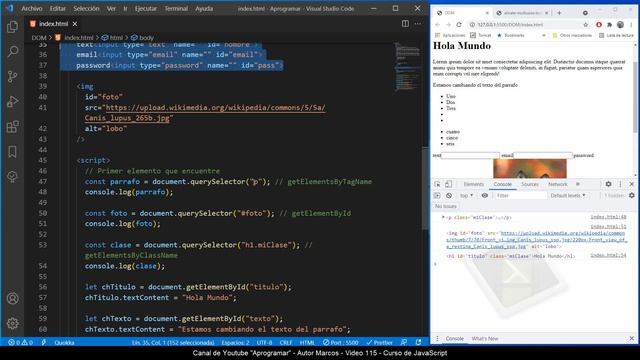640x360 pixels.
Task: Open the editor More Actions menu
Action: [x=418, y=24]
